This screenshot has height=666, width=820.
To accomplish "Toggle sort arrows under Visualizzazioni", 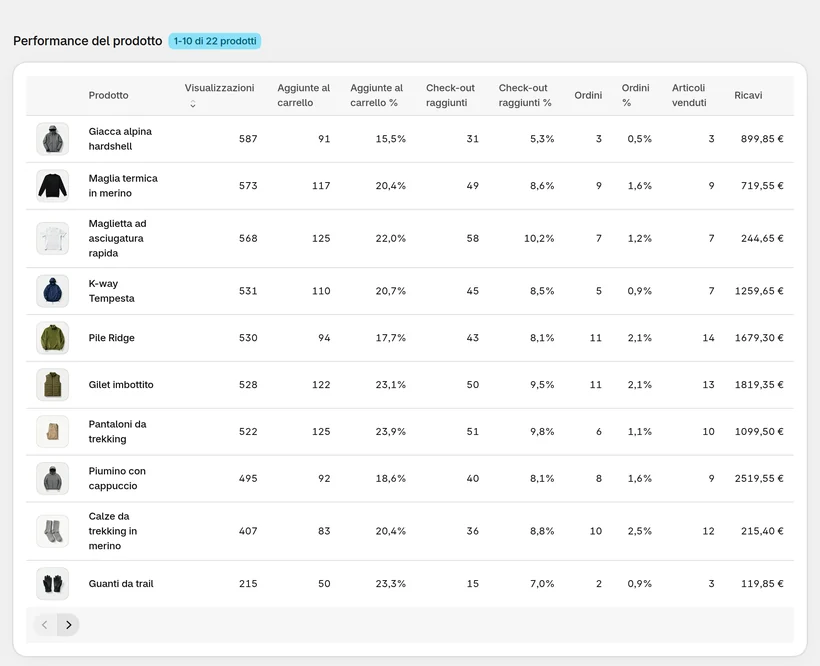I will click(x=193, y=104).
